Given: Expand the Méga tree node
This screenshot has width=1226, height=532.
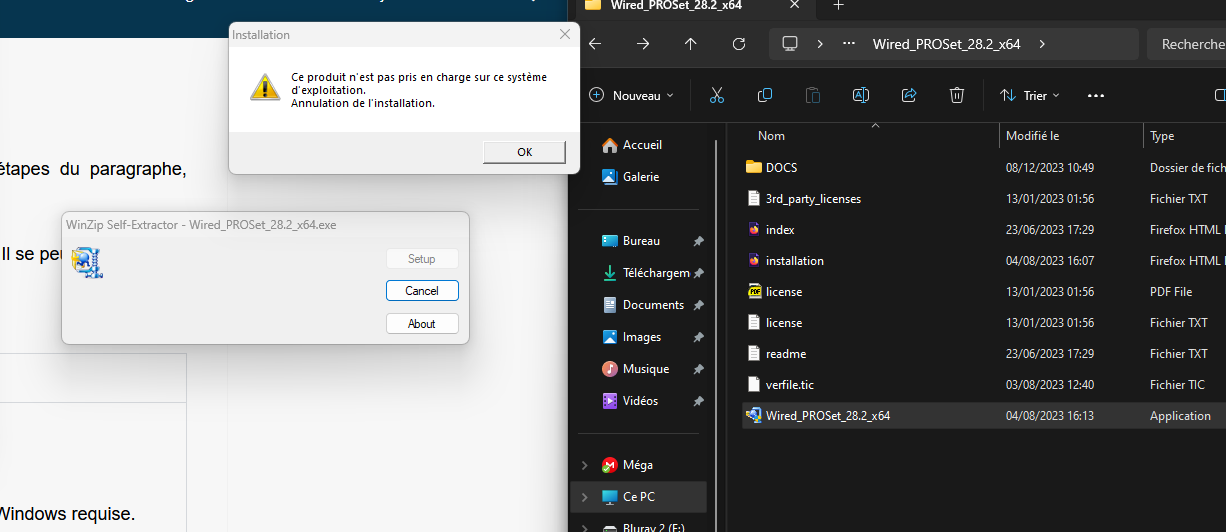Looking at the screenshot, I should (x=584, y=465).
